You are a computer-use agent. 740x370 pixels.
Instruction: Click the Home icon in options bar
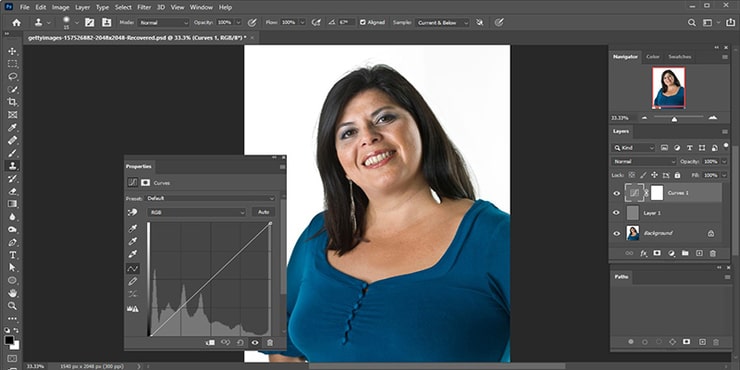pyautogui.click(x=16, y=22)
